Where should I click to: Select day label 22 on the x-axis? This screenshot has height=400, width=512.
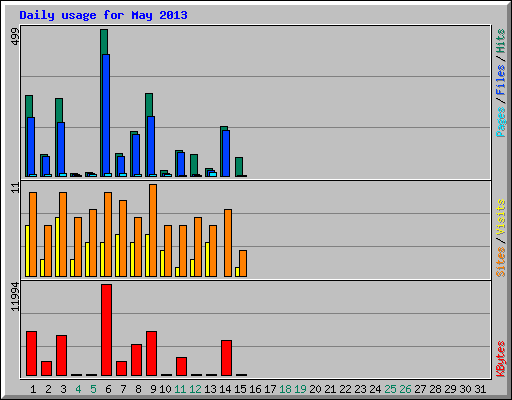(x=345, y=389)
